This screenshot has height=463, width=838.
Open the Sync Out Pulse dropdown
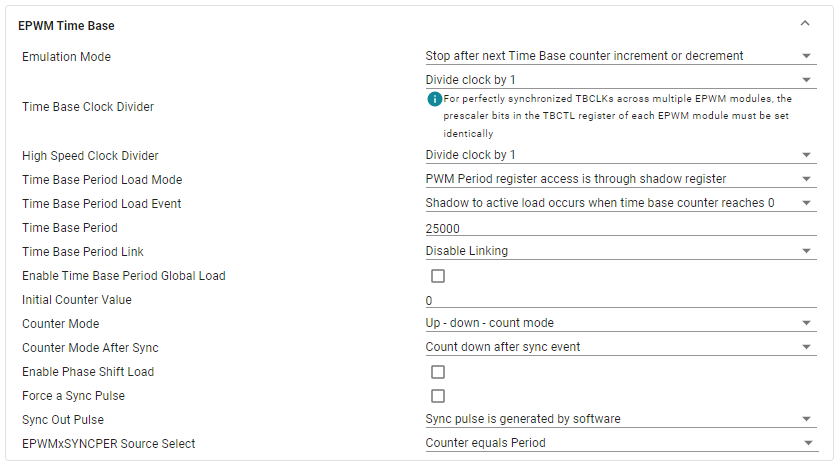click(620, 419)
